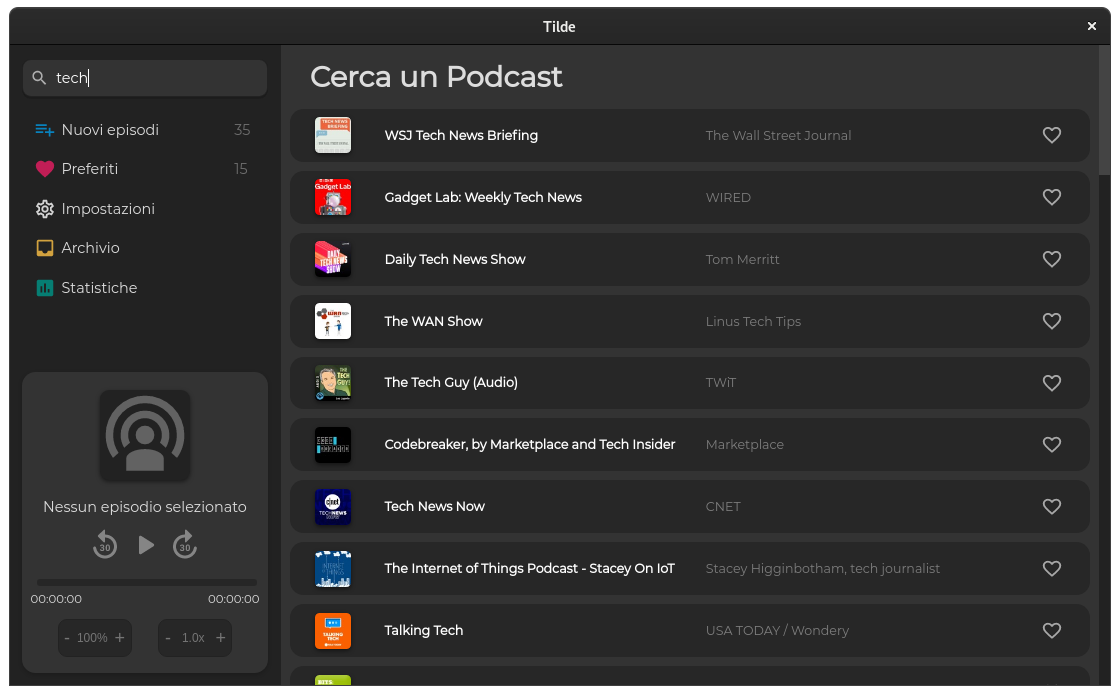
Task: Favorite The Tech Guy (Audio)
Action: tap(1051, 383)
